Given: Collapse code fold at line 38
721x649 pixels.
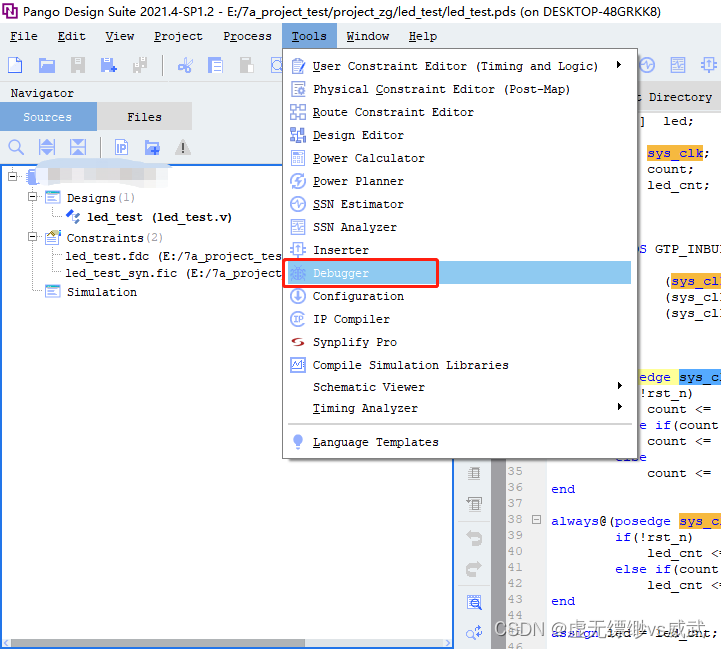Looking at the screenshot, I should [536, 520].
